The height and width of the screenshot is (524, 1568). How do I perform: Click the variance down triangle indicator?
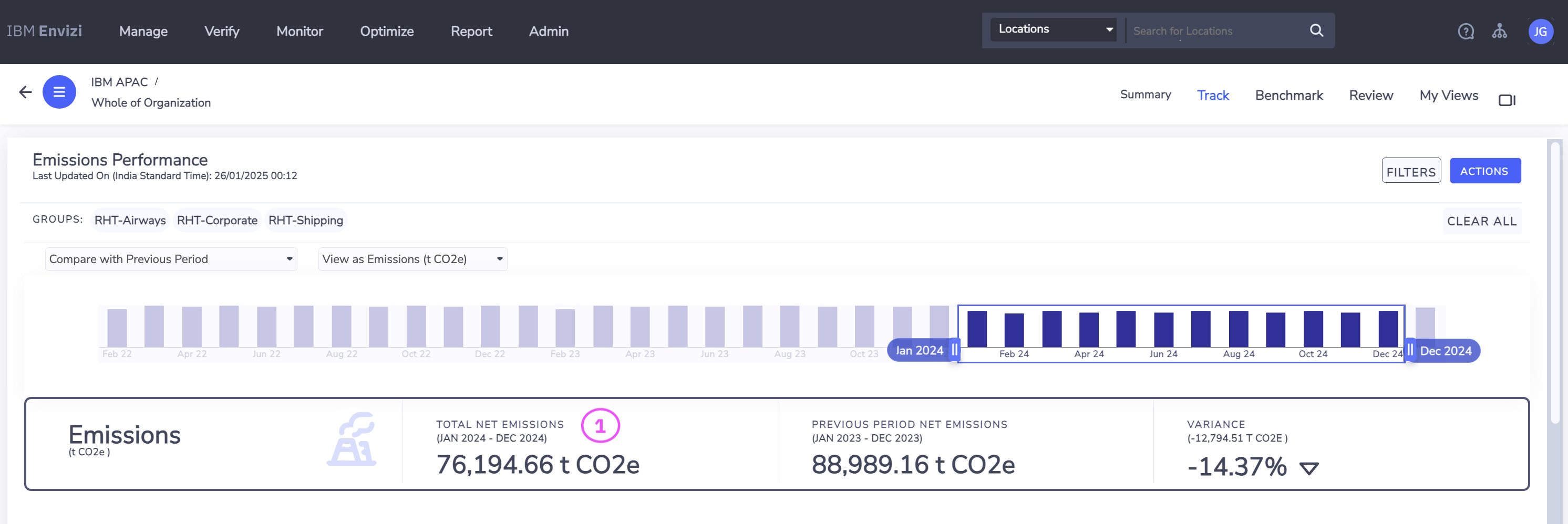[x=1309, y=467]
